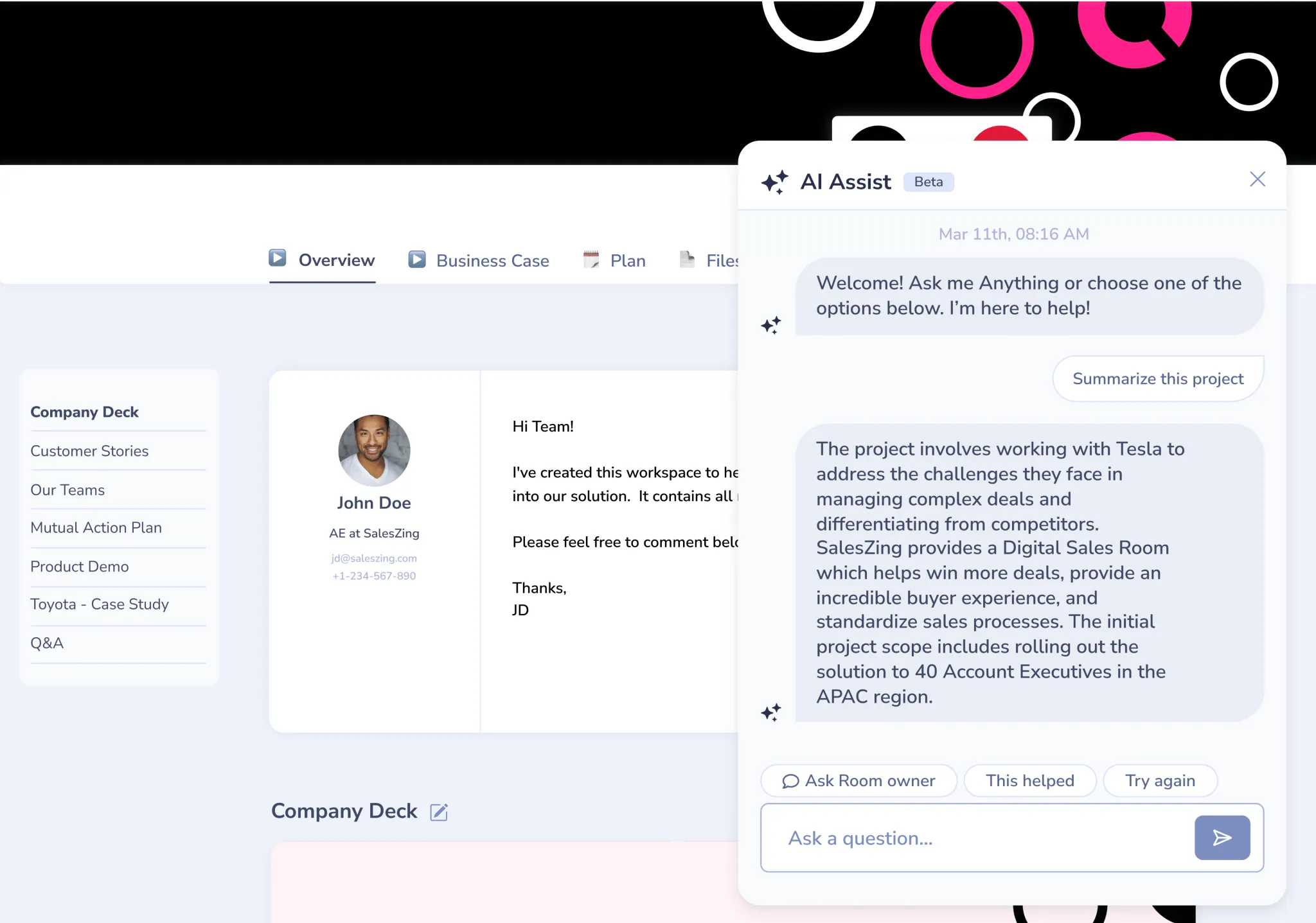Screen dimensions: 1316x923
Task: Click the Plan calendar icon
Action: 591,259
